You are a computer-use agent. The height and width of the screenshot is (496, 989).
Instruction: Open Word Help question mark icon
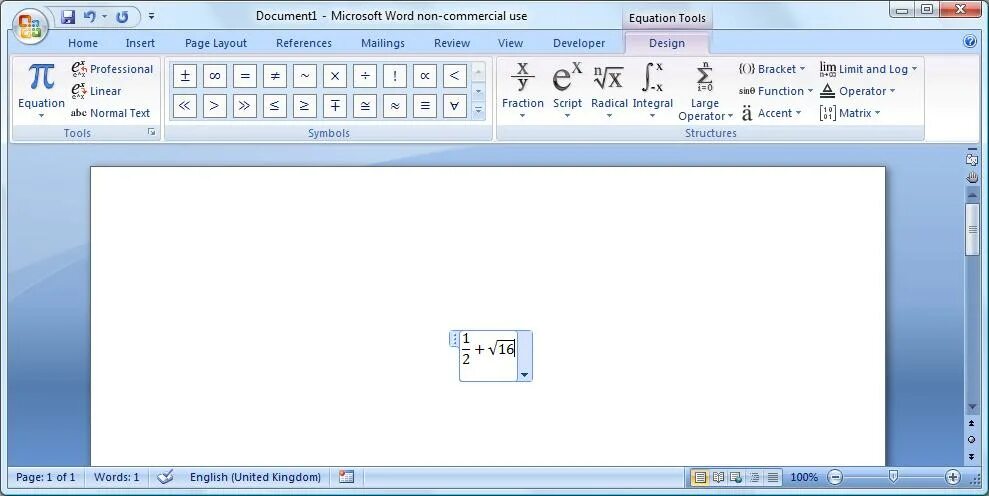(970, 42)
